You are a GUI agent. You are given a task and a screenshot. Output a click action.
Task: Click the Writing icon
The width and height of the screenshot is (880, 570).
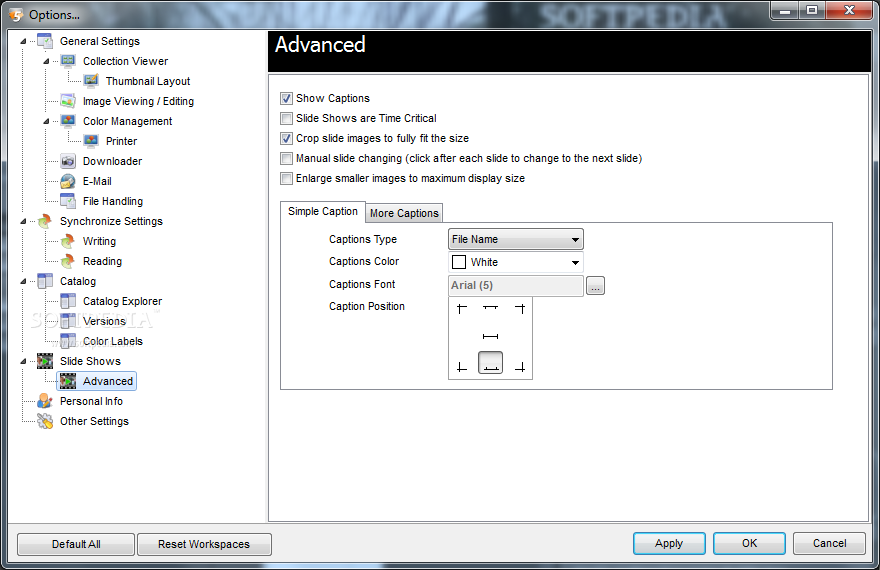click(68, 241)
